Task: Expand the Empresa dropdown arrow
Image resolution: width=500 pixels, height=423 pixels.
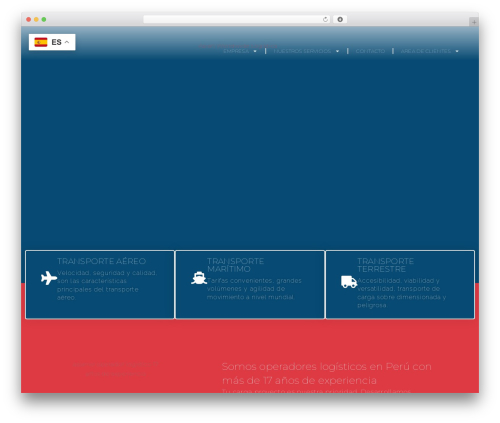Action: pyautogui.click(x=255, y=51)
